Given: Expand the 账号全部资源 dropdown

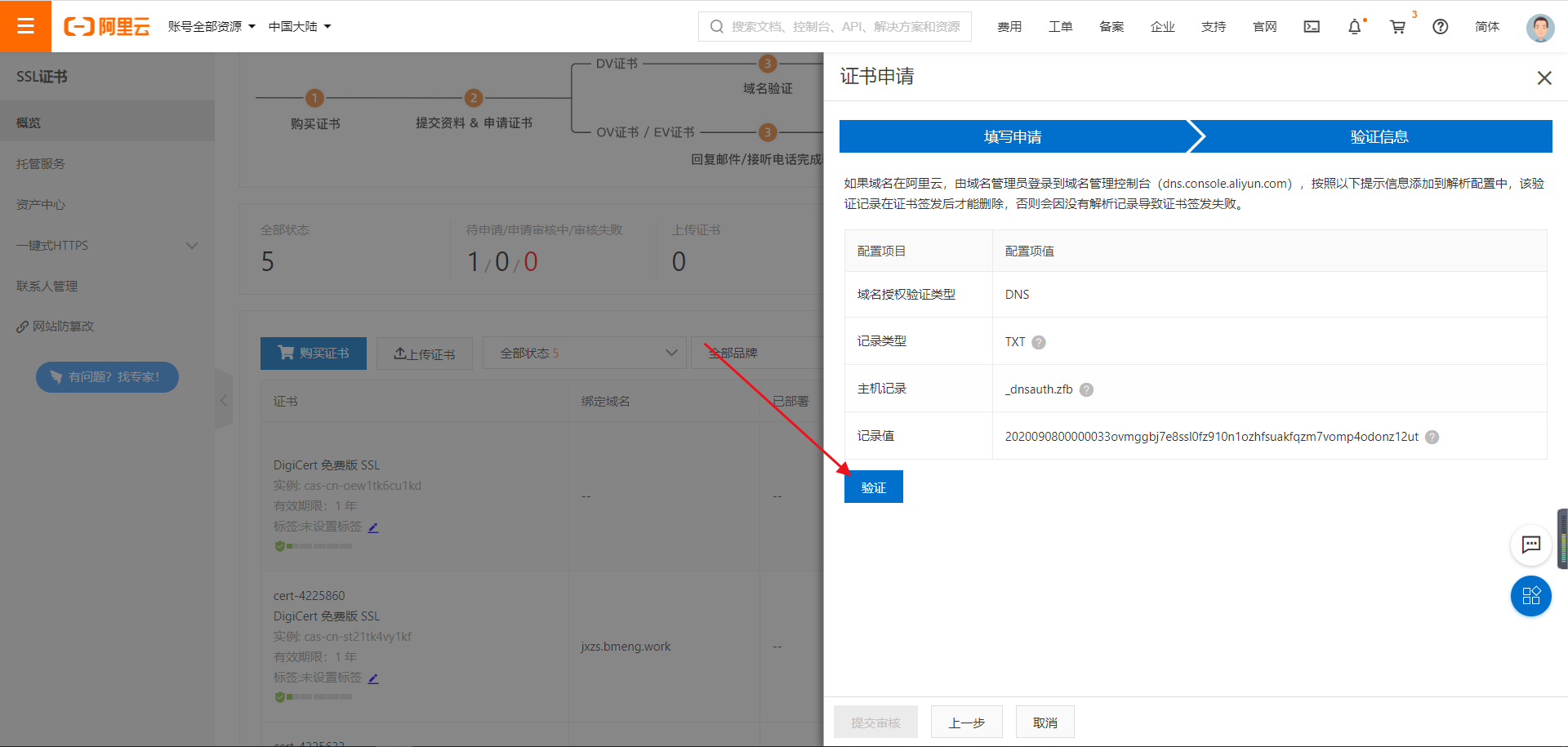Looking at the screenshot, I should tap(212, 27).
